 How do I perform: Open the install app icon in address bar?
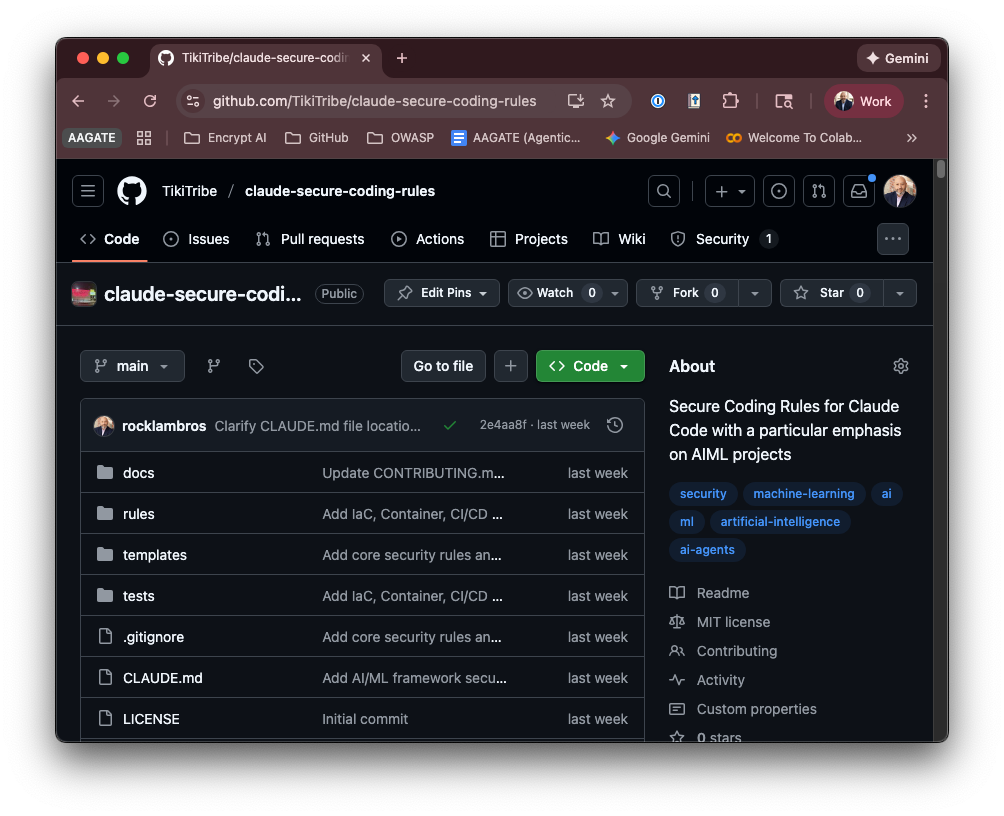click(576, 101)
